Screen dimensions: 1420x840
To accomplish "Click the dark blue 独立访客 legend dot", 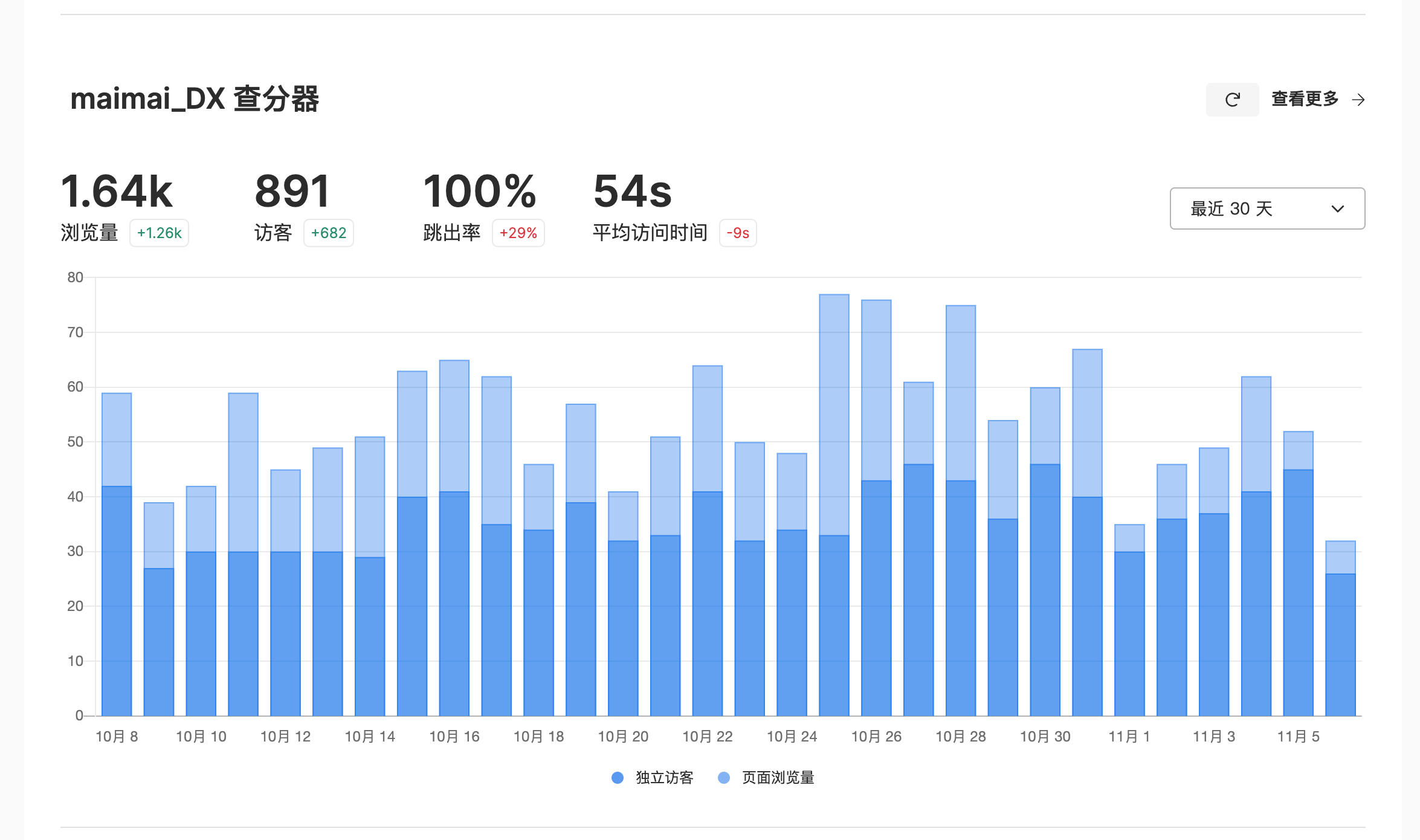I will [x=617, y=778].
